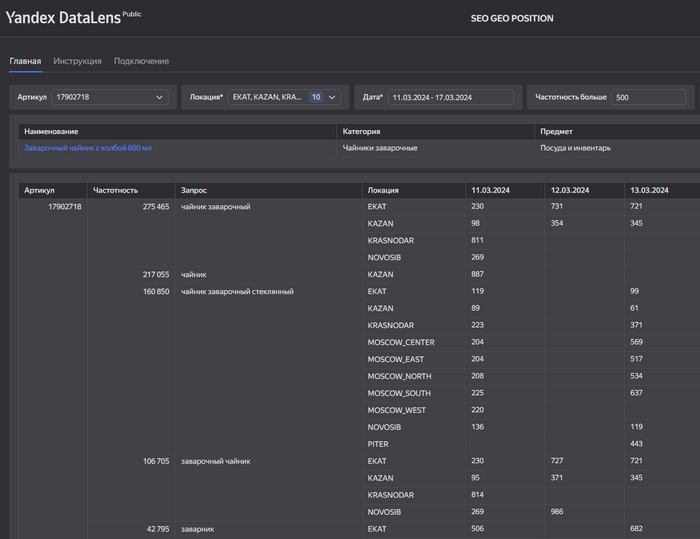Screen dimensions: 700x539
Task: Click the Yandex DataLens logo
Action: (x=62, y=18)
